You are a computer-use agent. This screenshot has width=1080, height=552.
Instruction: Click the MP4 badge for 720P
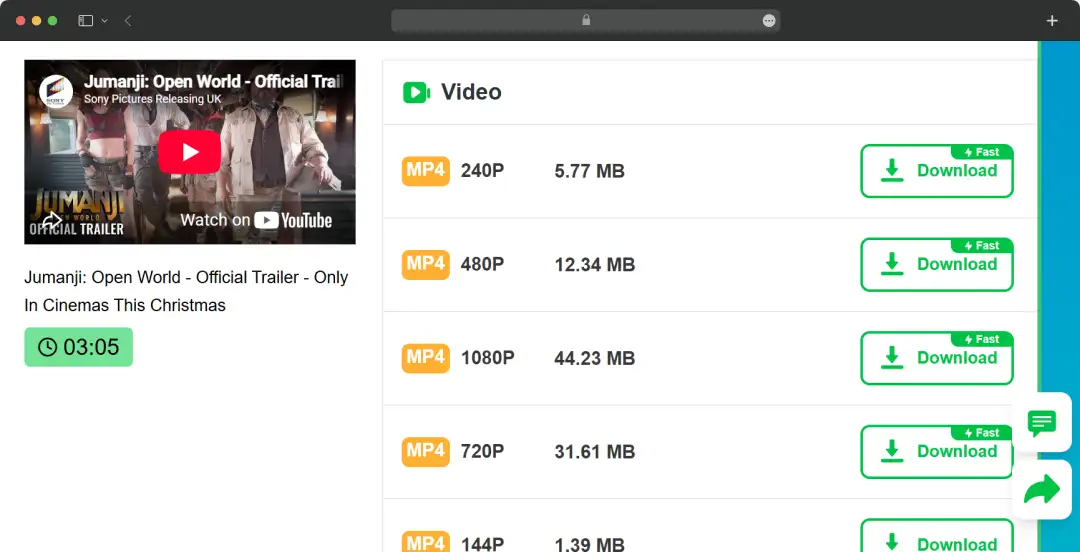tap(426, 452)
